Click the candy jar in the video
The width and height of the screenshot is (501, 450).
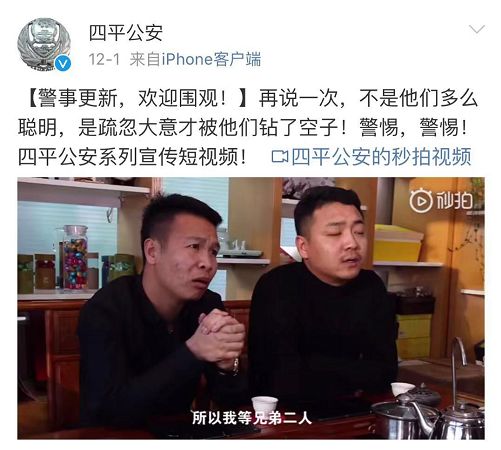[75, 257]
